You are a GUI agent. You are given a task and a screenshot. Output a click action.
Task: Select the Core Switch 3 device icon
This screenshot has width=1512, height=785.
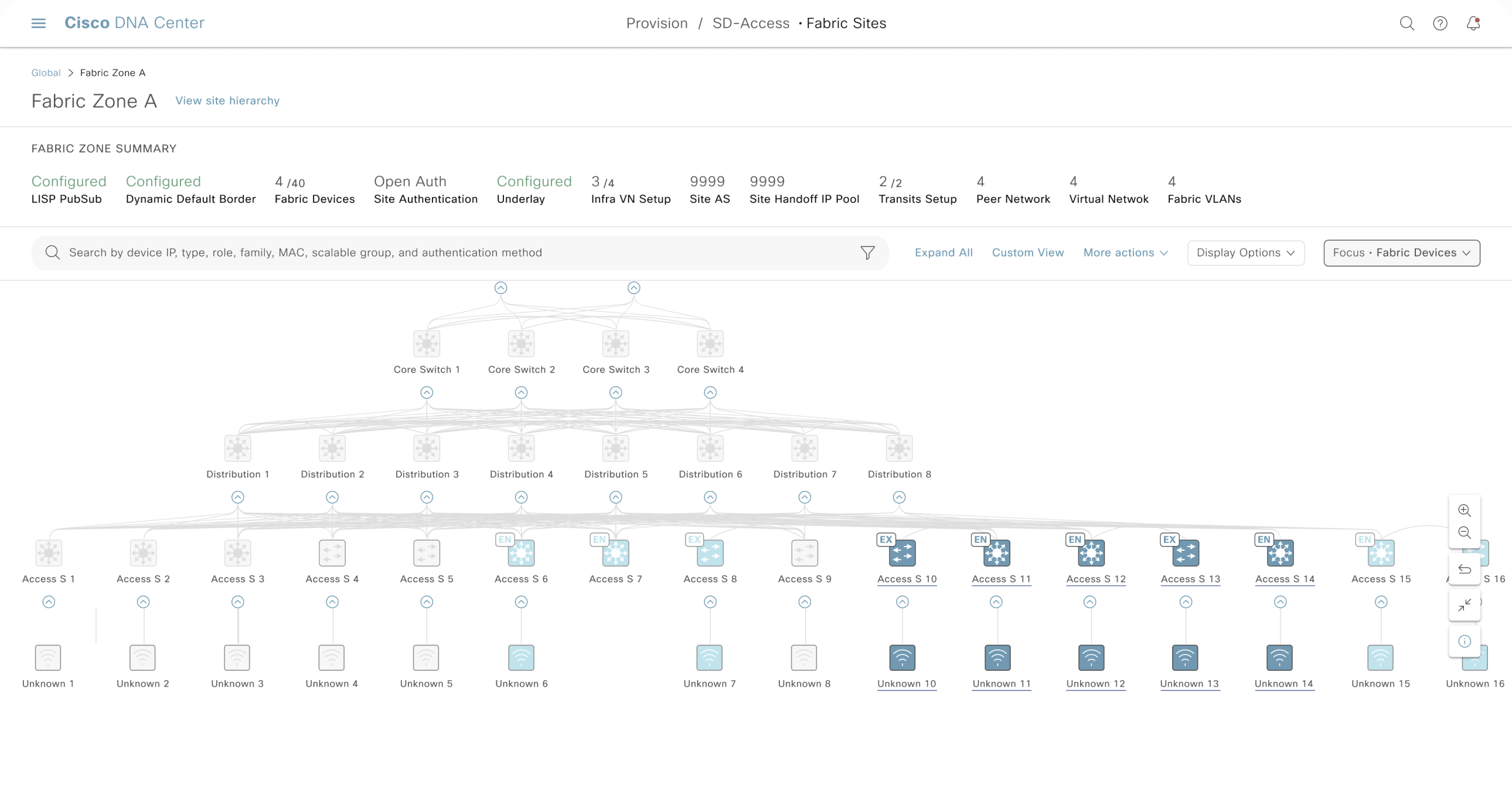(616, 344)
